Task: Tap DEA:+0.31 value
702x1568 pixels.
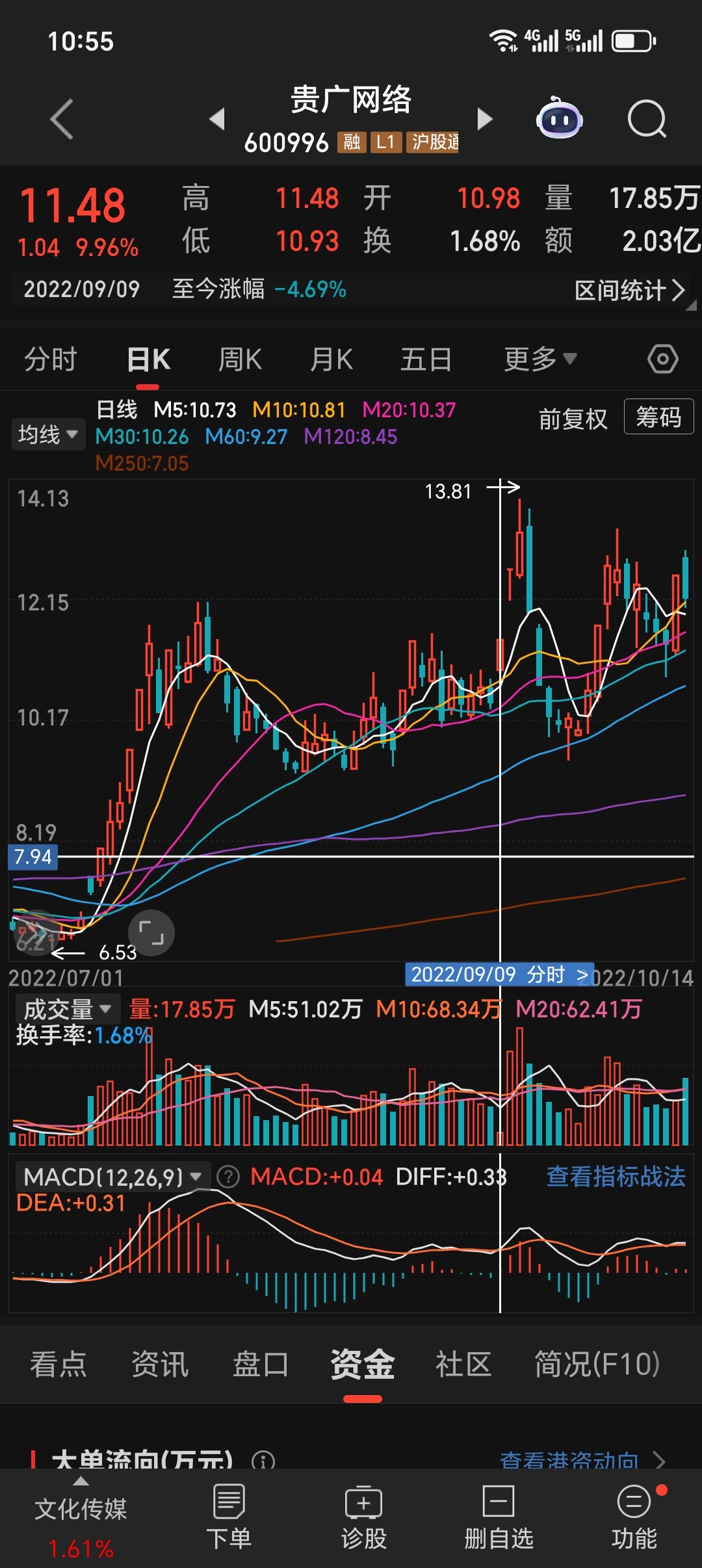Action: click(70, 1203)
